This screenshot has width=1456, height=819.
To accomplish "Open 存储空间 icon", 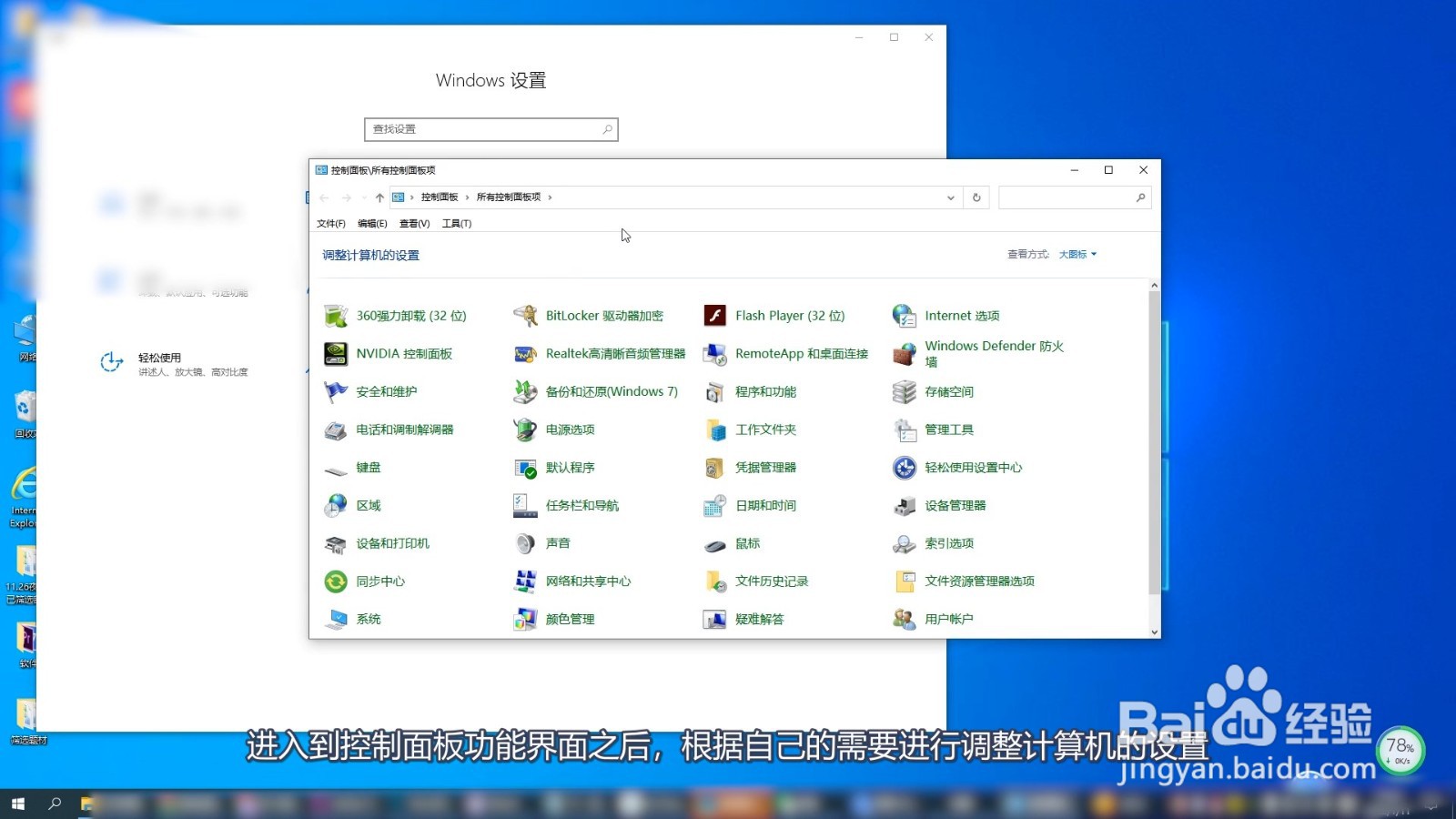I will click(x=905, y=392).
